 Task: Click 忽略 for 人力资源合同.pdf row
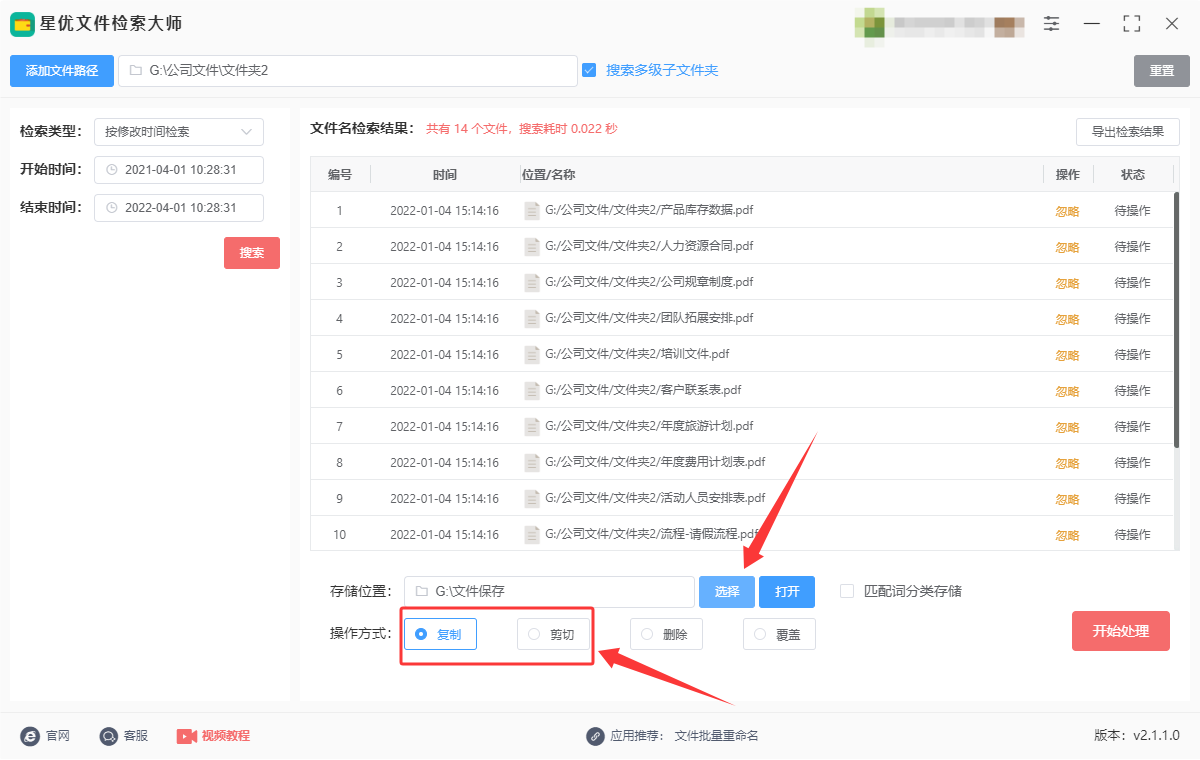point(1068,247)
